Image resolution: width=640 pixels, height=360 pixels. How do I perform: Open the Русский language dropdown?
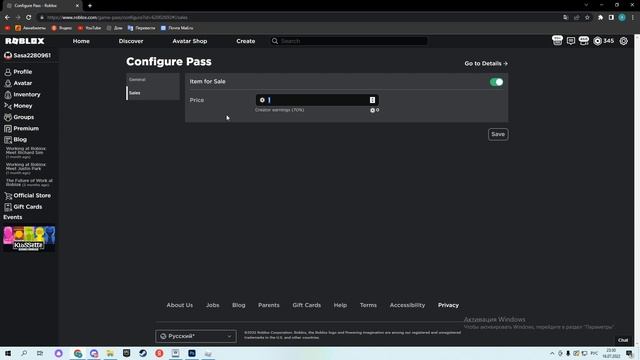(196, 336)
